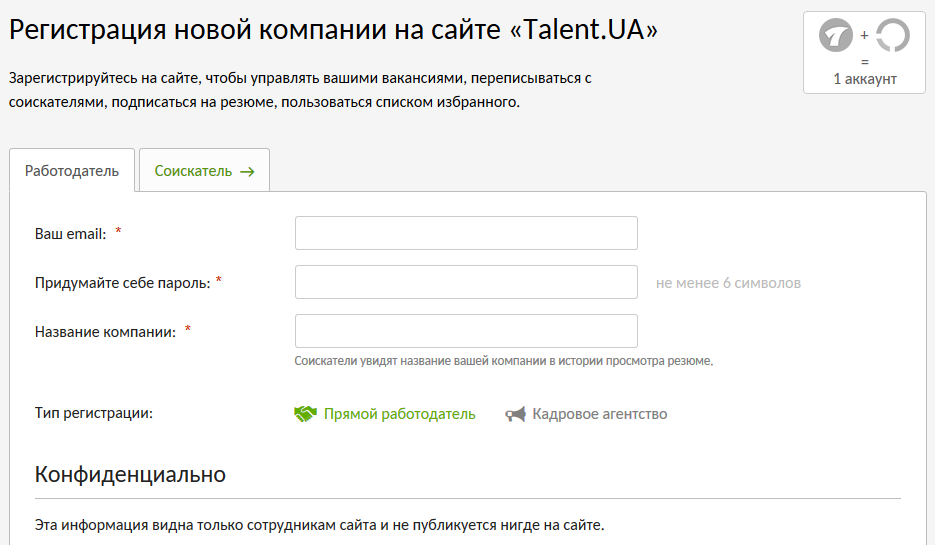Viewport: 935px width, 545px height.
Task: Click the Ваш email label
Action: click(x=70, y=233)
